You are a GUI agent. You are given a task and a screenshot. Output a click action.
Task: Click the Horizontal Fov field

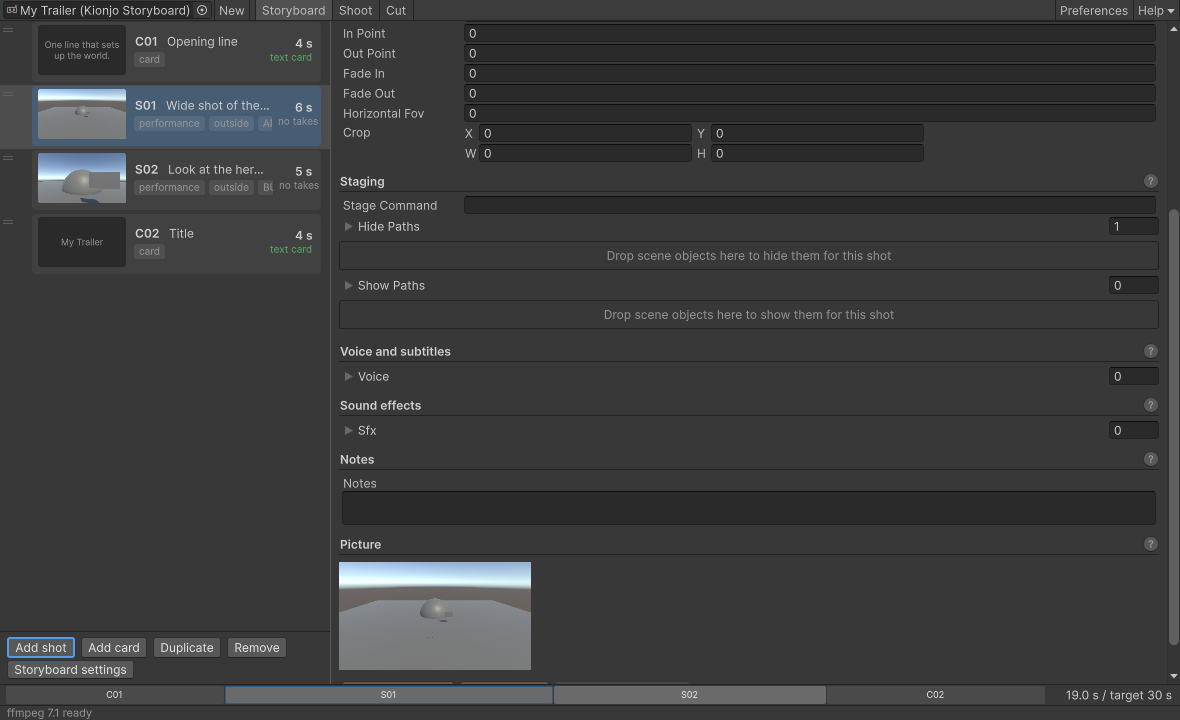pyautogui.click(x=810, y=114)
